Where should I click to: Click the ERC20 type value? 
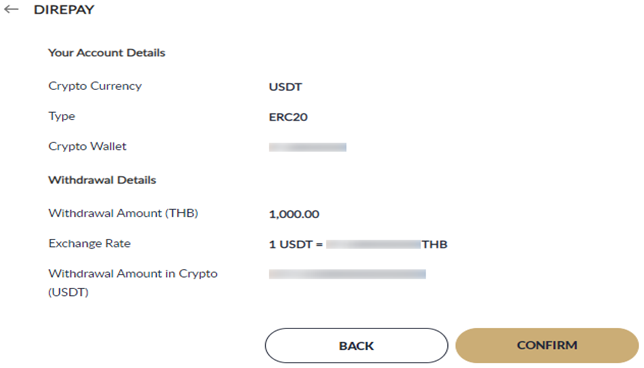coord(288,117)
